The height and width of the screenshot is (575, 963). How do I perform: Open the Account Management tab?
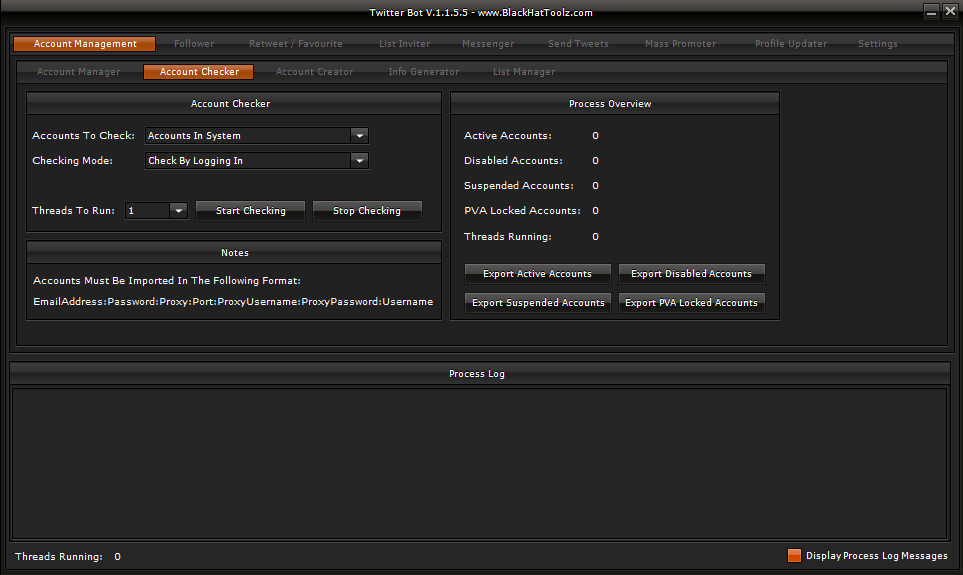coord(85,44)
